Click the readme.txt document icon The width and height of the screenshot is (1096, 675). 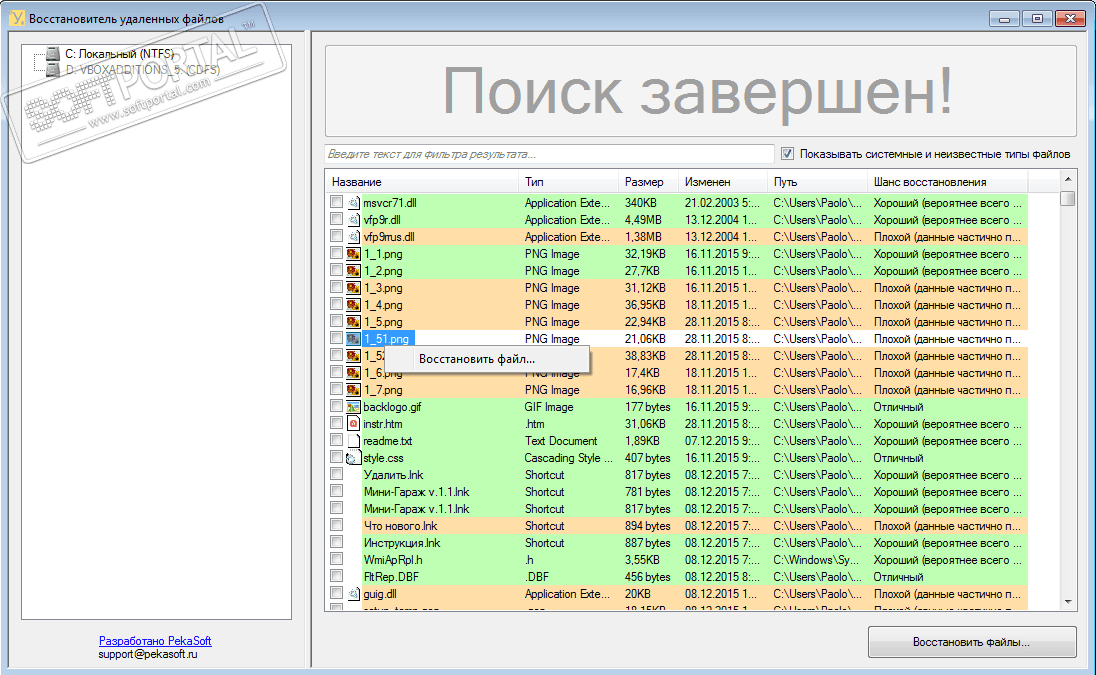354,441
